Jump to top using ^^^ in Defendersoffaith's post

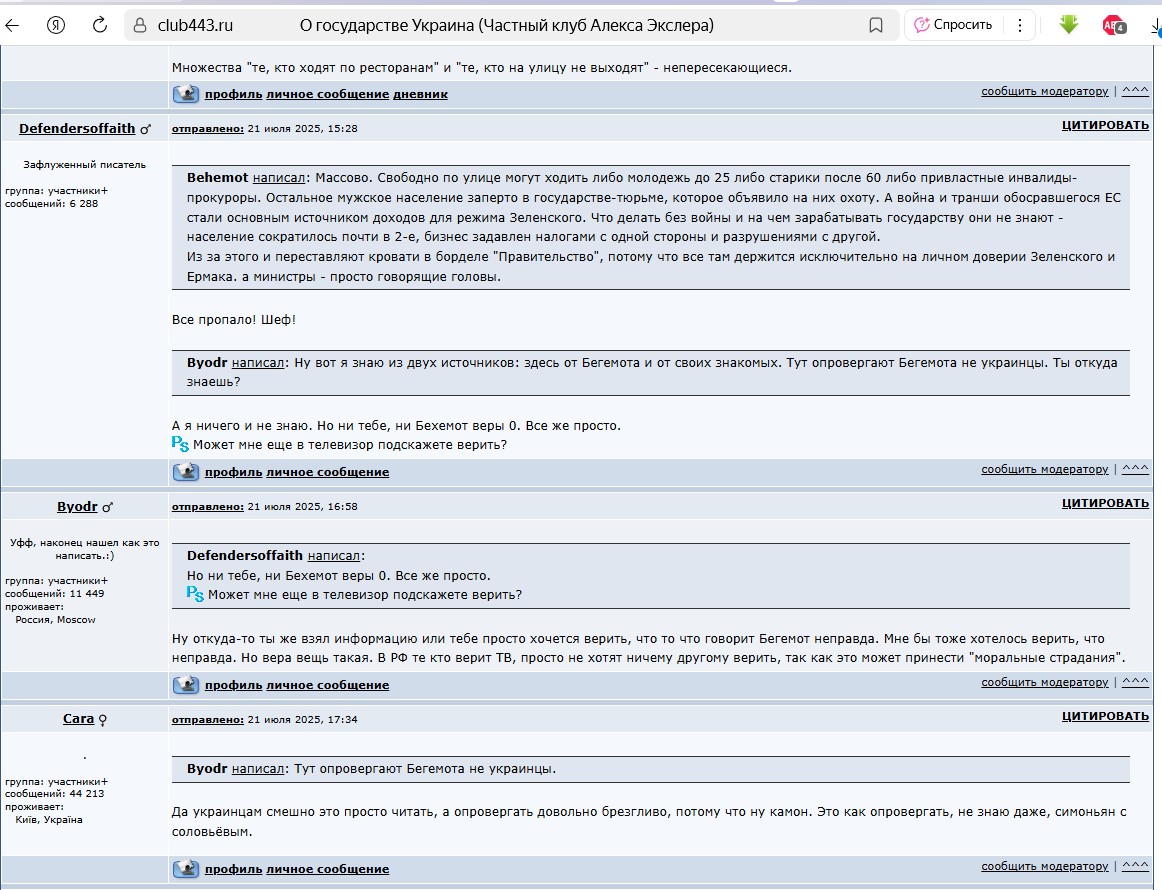pos(1135,469)
